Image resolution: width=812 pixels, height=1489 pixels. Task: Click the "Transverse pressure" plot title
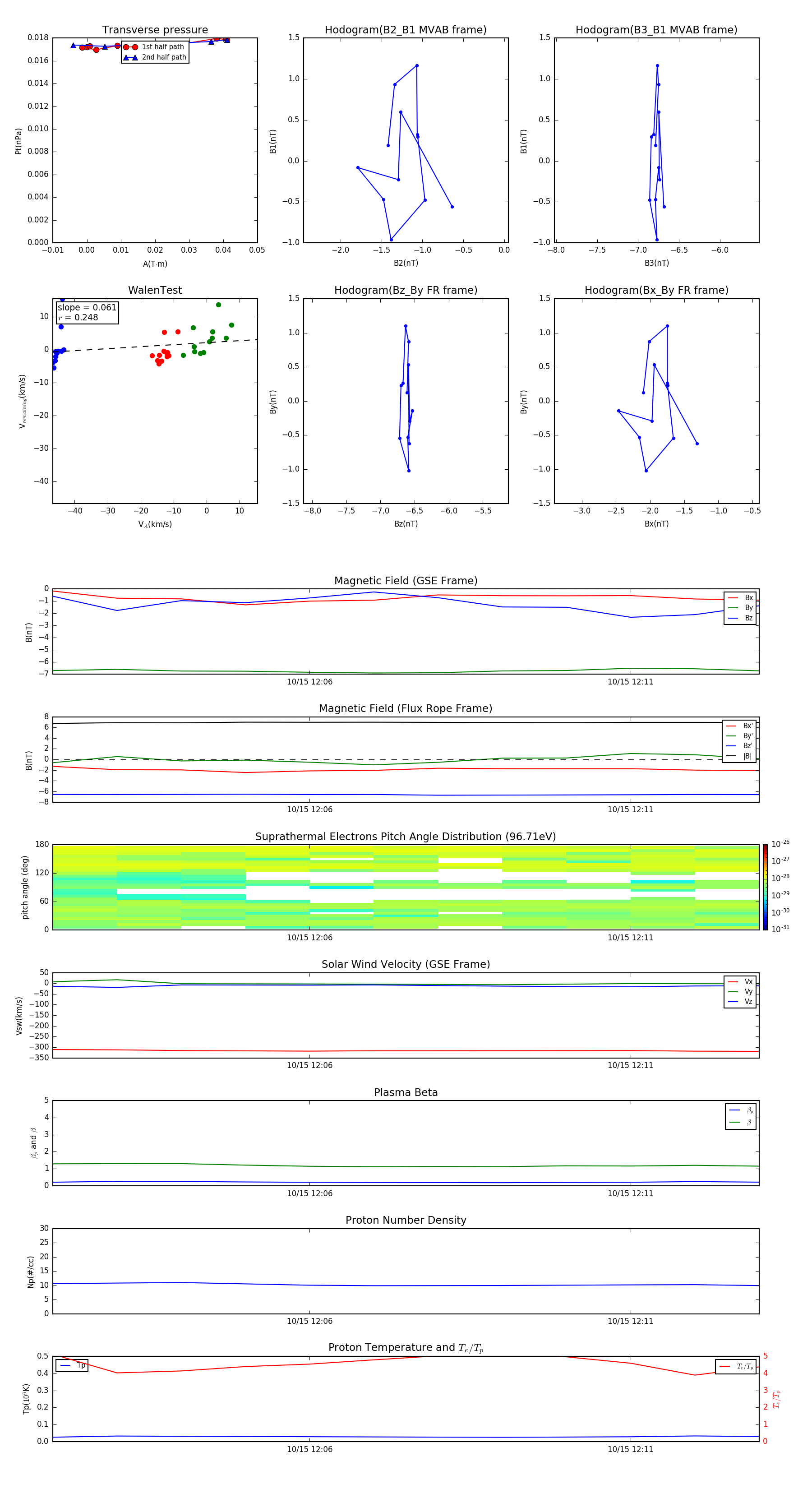point(155,30)
